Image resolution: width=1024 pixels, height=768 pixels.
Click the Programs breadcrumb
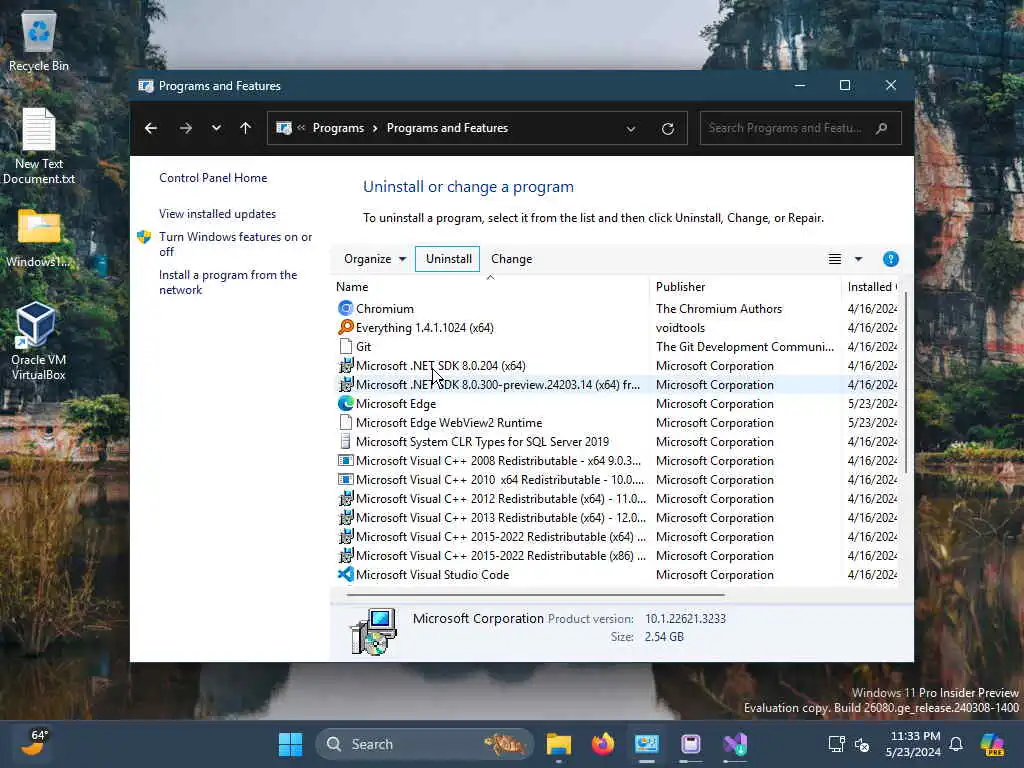(x=338, y=128)
